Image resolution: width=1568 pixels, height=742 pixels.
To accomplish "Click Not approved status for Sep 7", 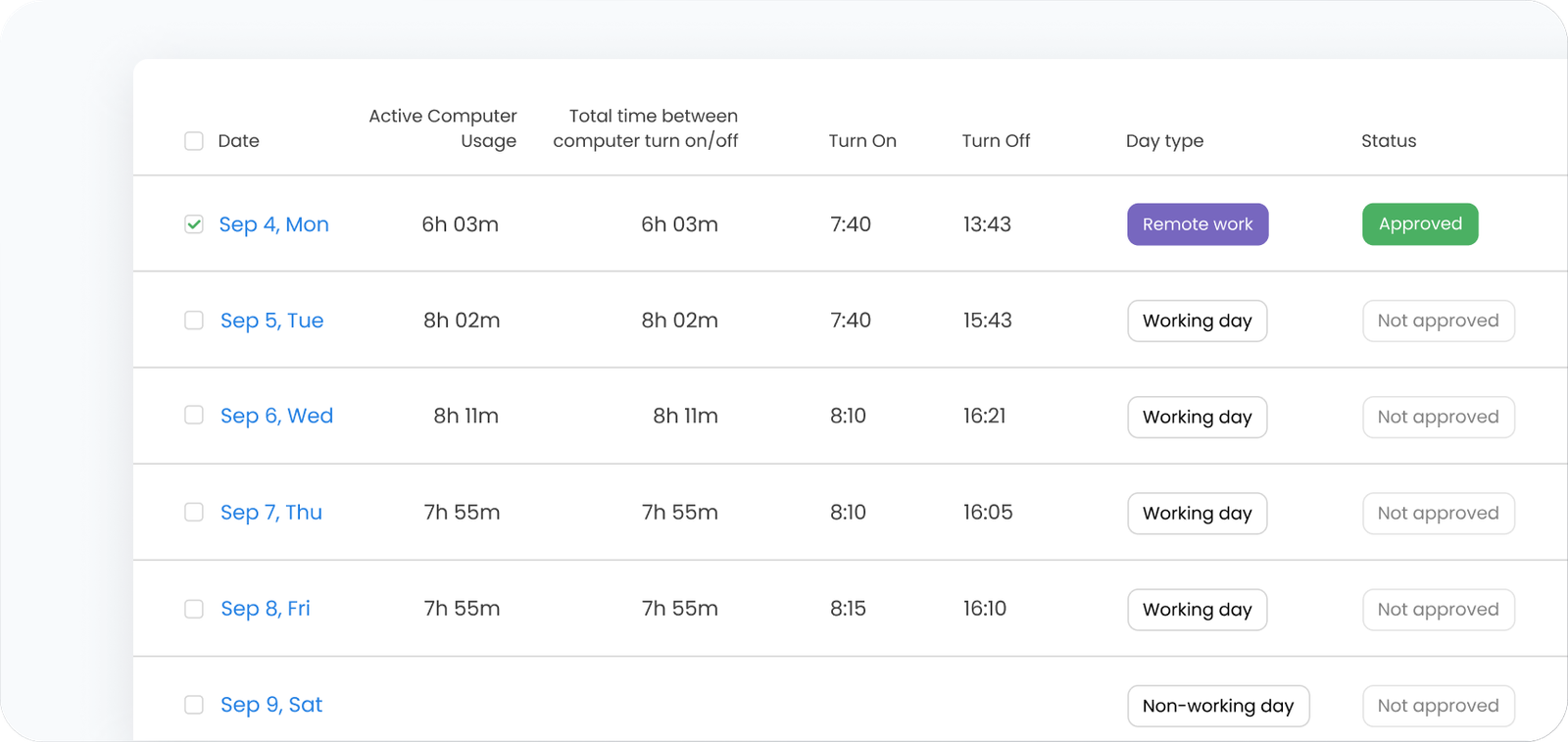I will pos(1438,513).
